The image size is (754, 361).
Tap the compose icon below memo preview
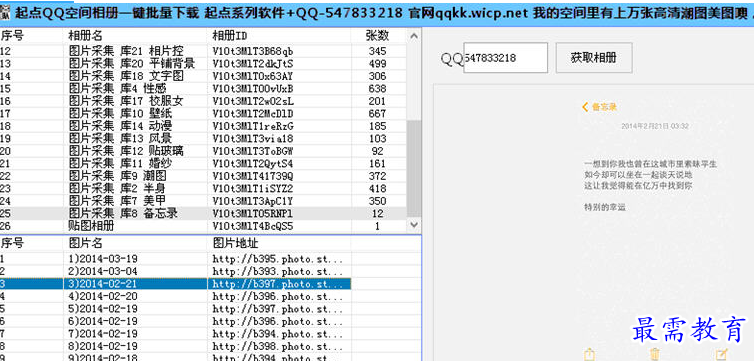(721, 355)
